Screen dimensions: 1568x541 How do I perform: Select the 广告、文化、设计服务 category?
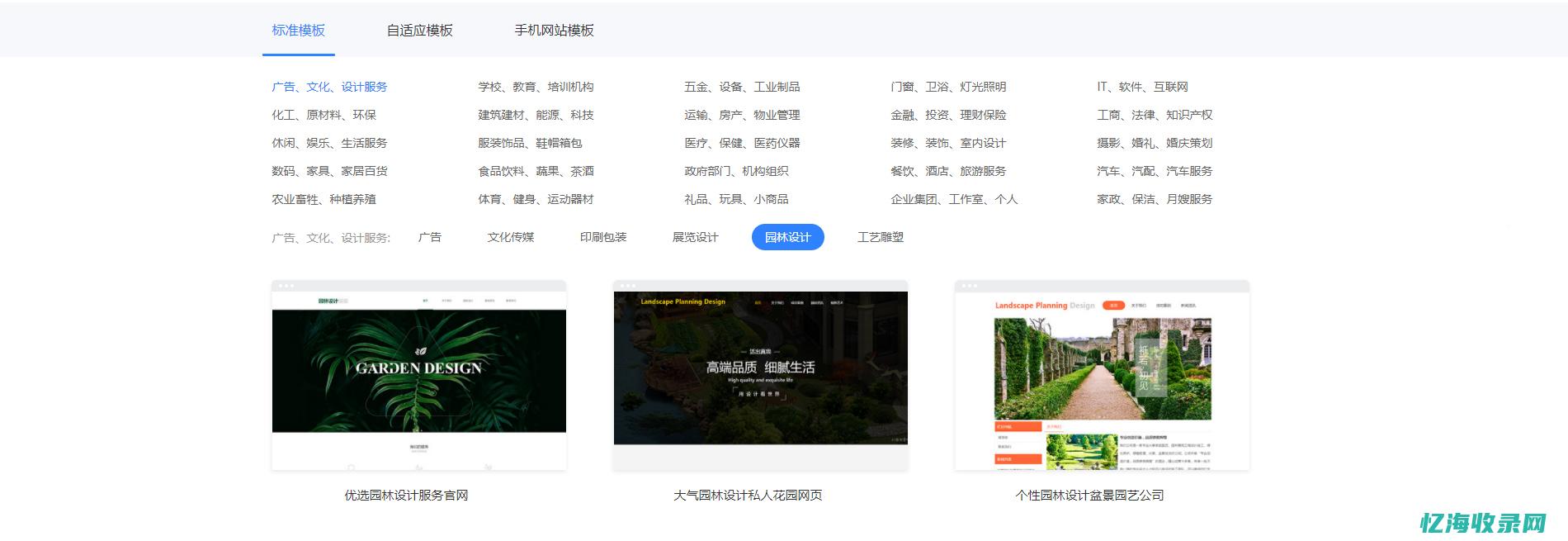329,87
